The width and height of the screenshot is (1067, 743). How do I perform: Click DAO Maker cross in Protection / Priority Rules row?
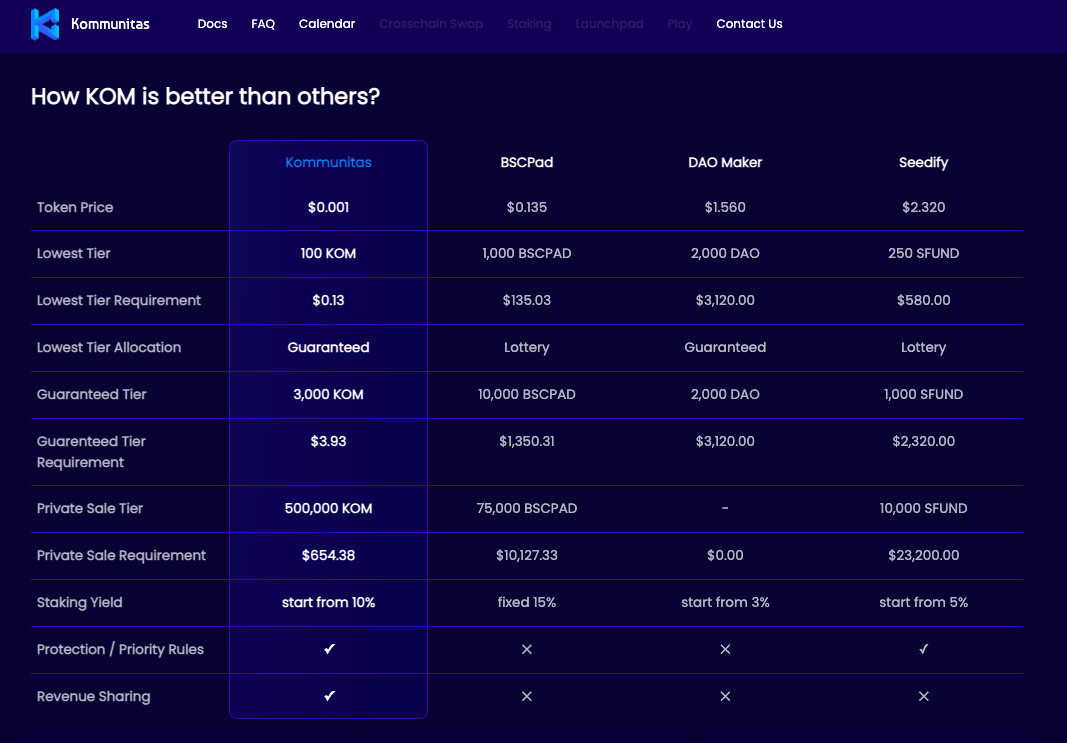[x=725, y=649]
